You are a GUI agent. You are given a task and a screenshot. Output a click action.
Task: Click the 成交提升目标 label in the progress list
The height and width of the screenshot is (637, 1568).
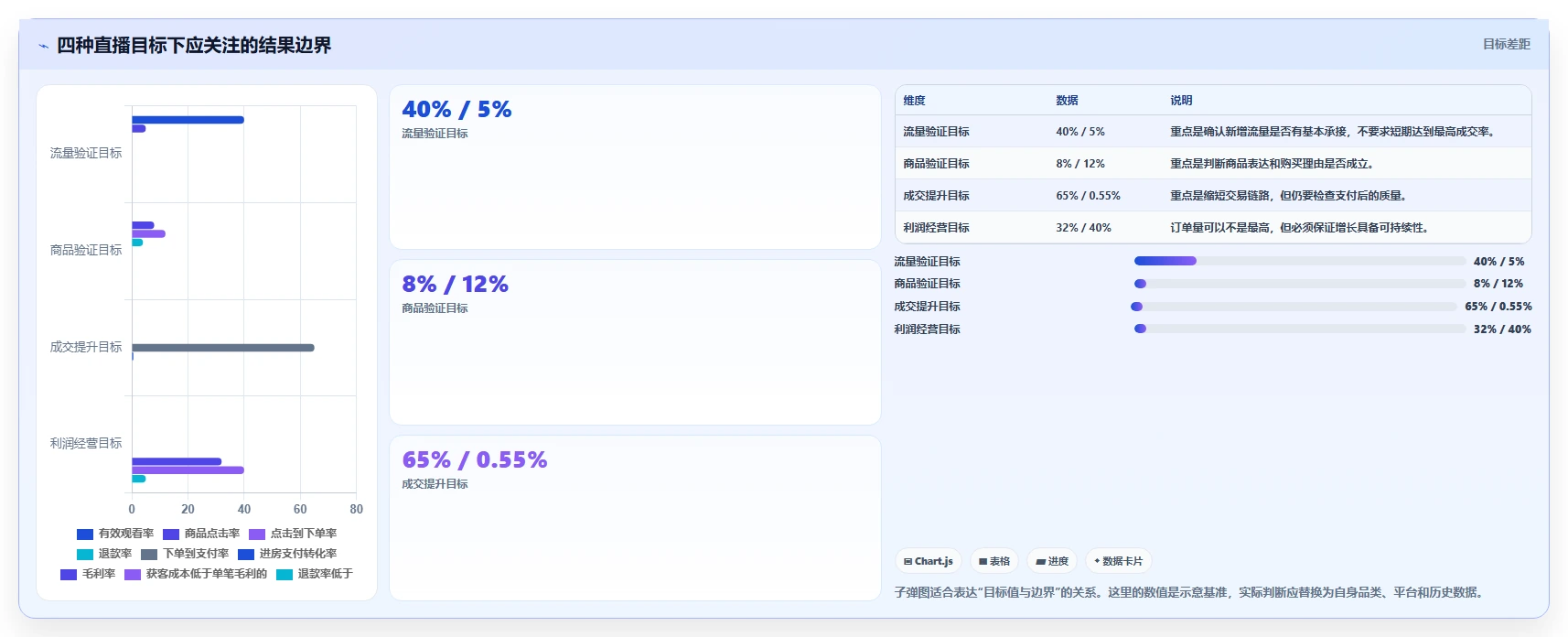(927, 307)
